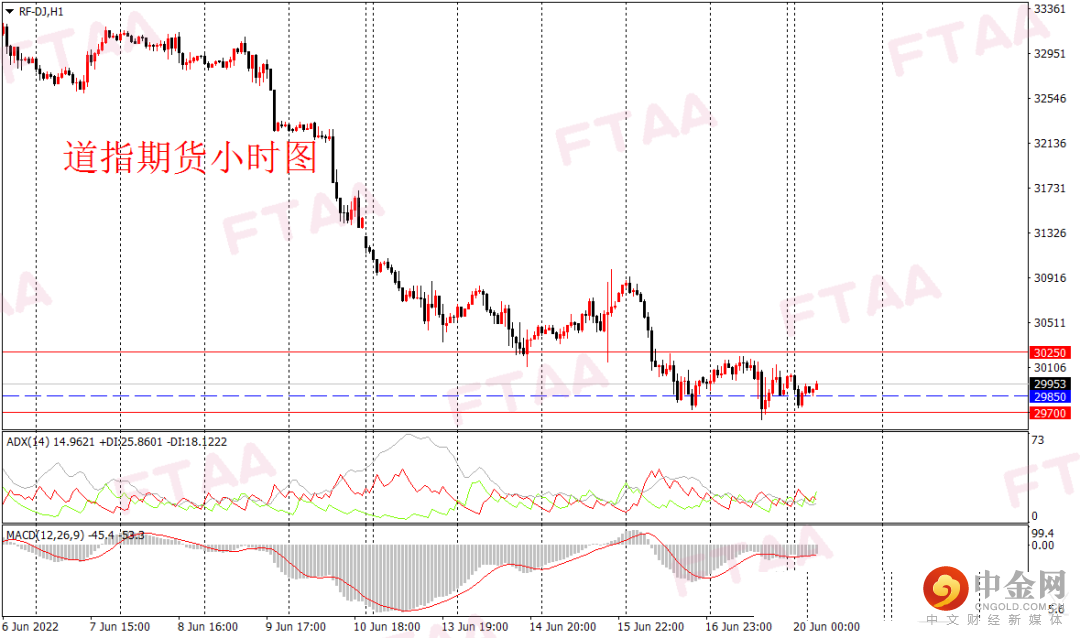The image size is (1080, 638).
Task: Click the blue 29850 price tag
Action: click(x=1051, y=397)
